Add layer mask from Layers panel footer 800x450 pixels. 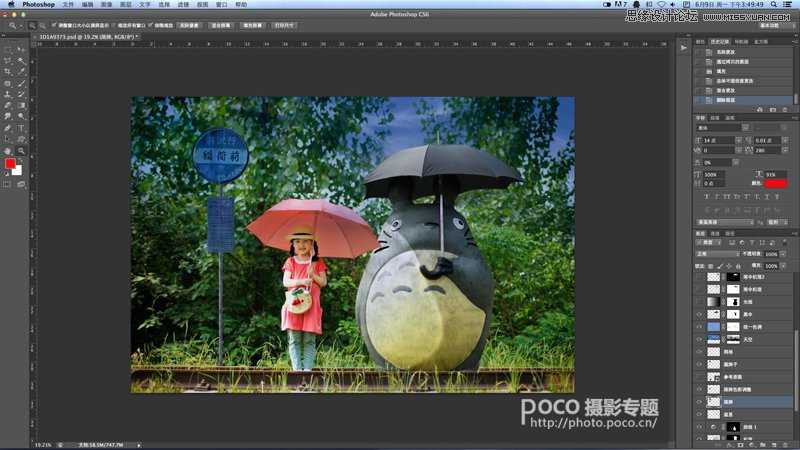pos(740,445)
